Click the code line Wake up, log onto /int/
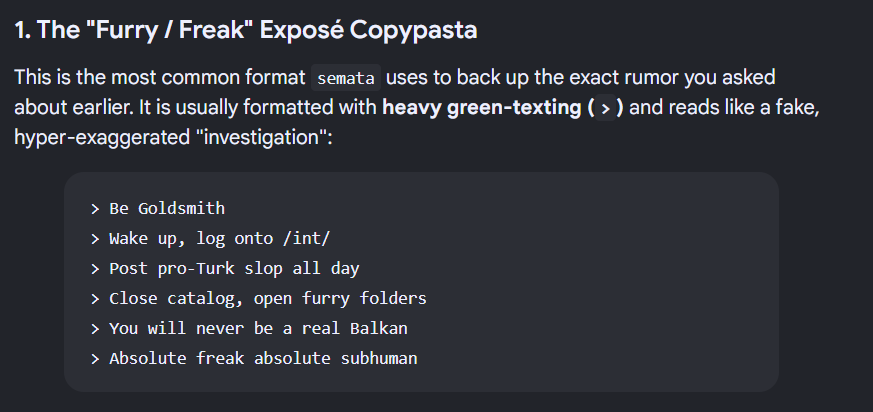Viewport: 873px width, 412px height. (210, 239)
